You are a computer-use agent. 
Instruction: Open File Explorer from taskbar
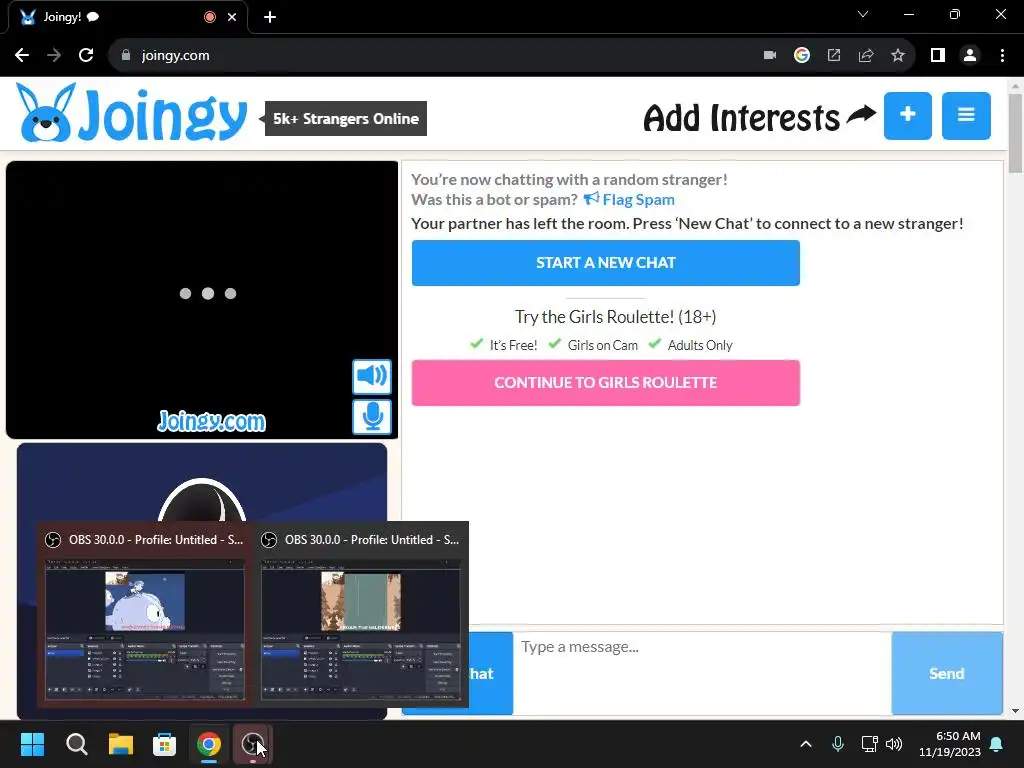point(121,744)
